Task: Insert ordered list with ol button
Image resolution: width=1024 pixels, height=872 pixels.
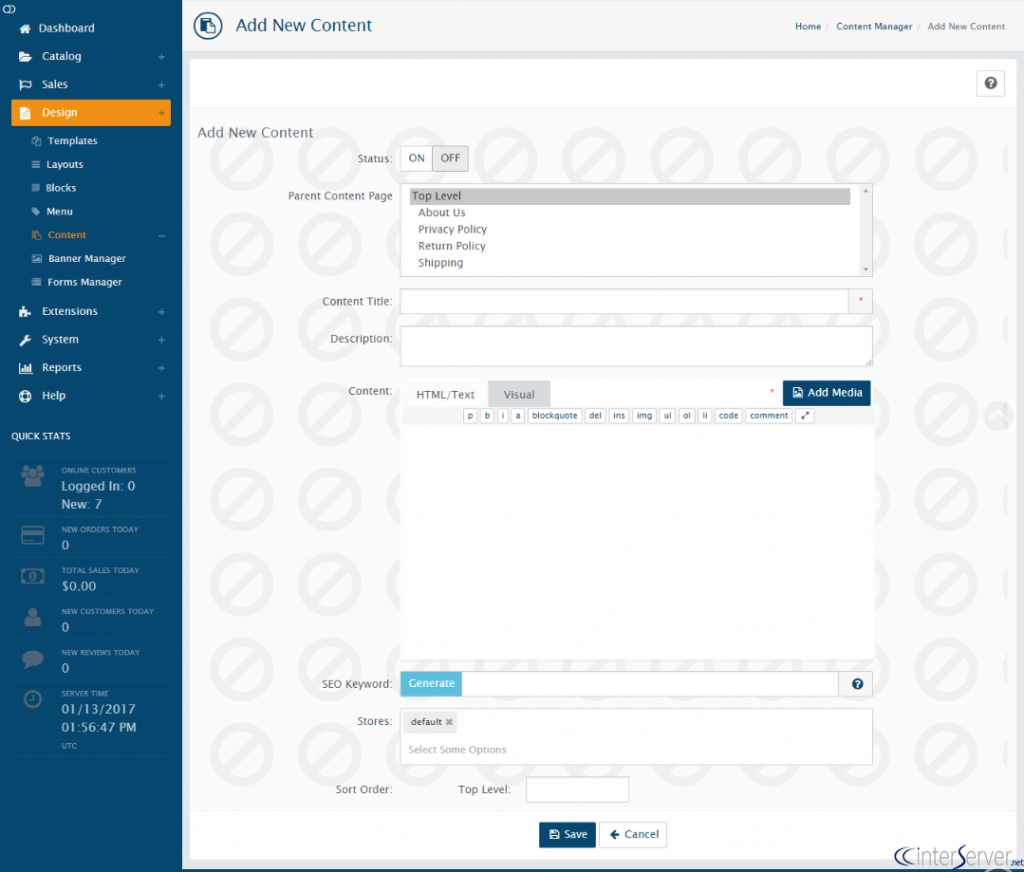Action: tap(686, 415)
